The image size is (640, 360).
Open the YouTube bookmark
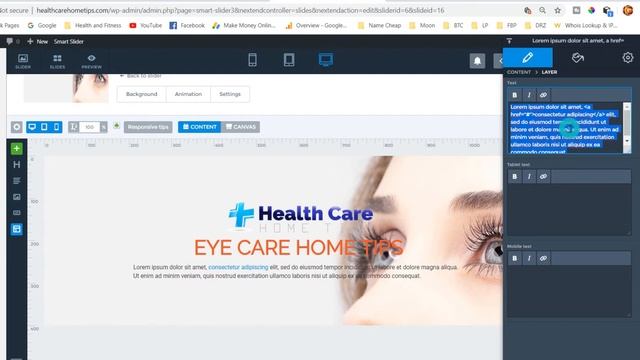(146, 25)
